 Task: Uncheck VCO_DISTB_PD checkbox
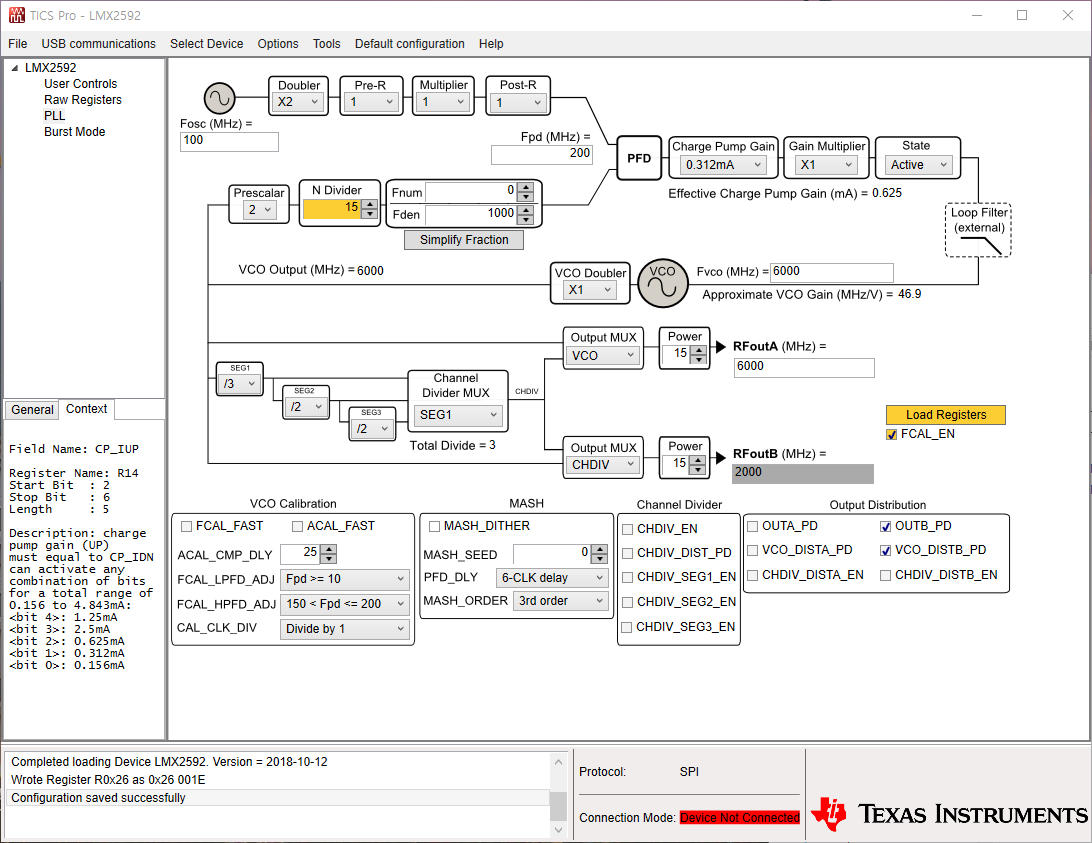pyautogui.click(x=886, y=550)
